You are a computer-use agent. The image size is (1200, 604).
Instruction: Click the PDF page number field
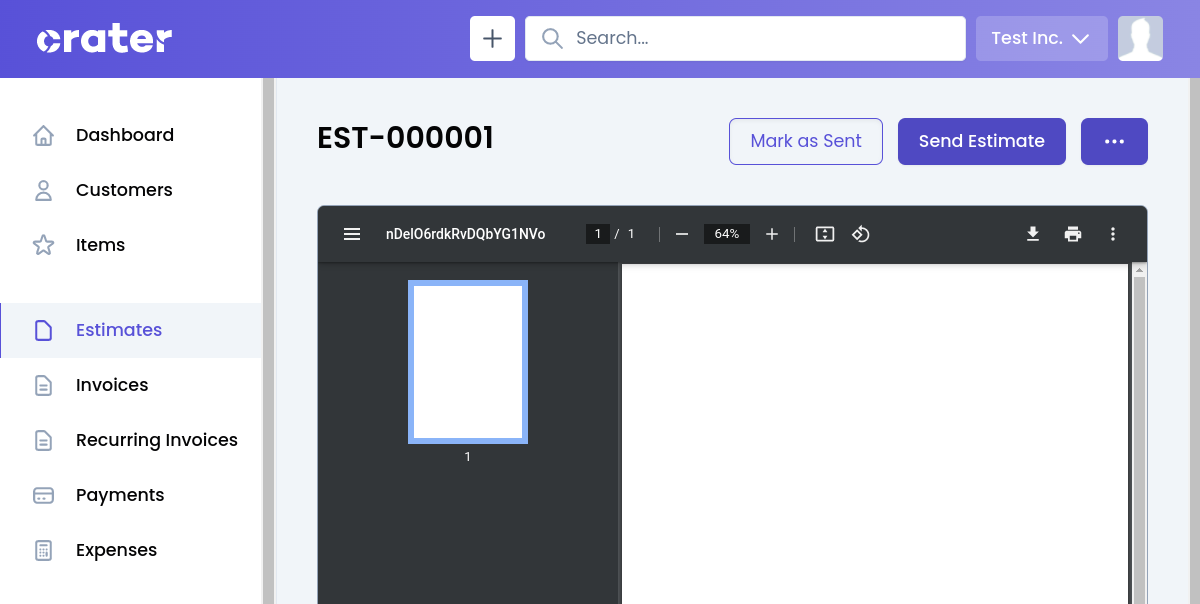point(598,234)
